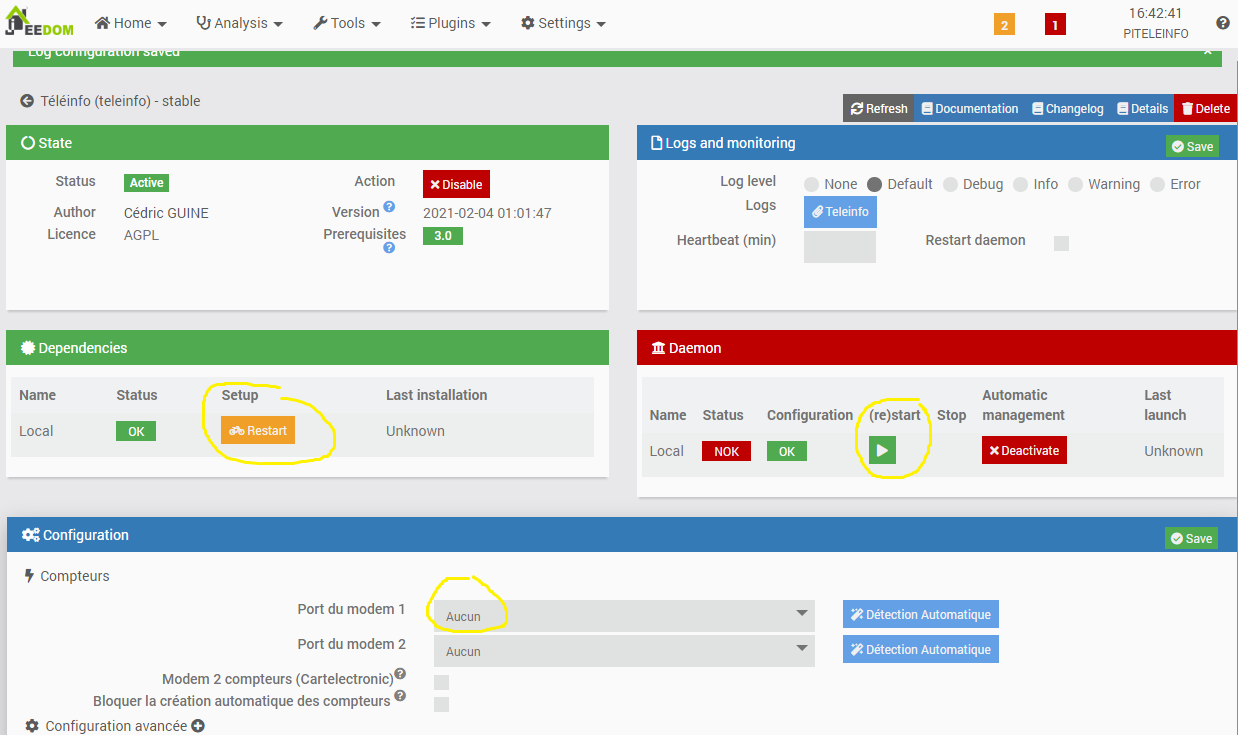
Task: Click the help question mark icon
Action: (1222, 23)
